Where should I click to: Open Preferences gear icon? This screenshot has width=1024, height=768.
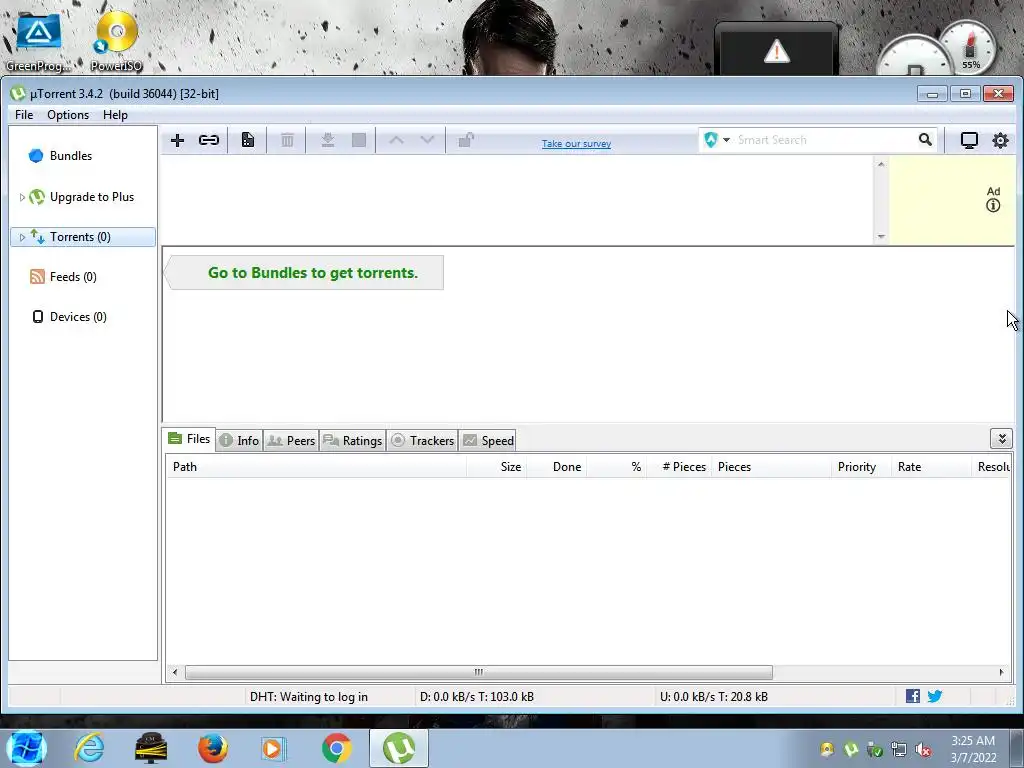coord(1000,140)
